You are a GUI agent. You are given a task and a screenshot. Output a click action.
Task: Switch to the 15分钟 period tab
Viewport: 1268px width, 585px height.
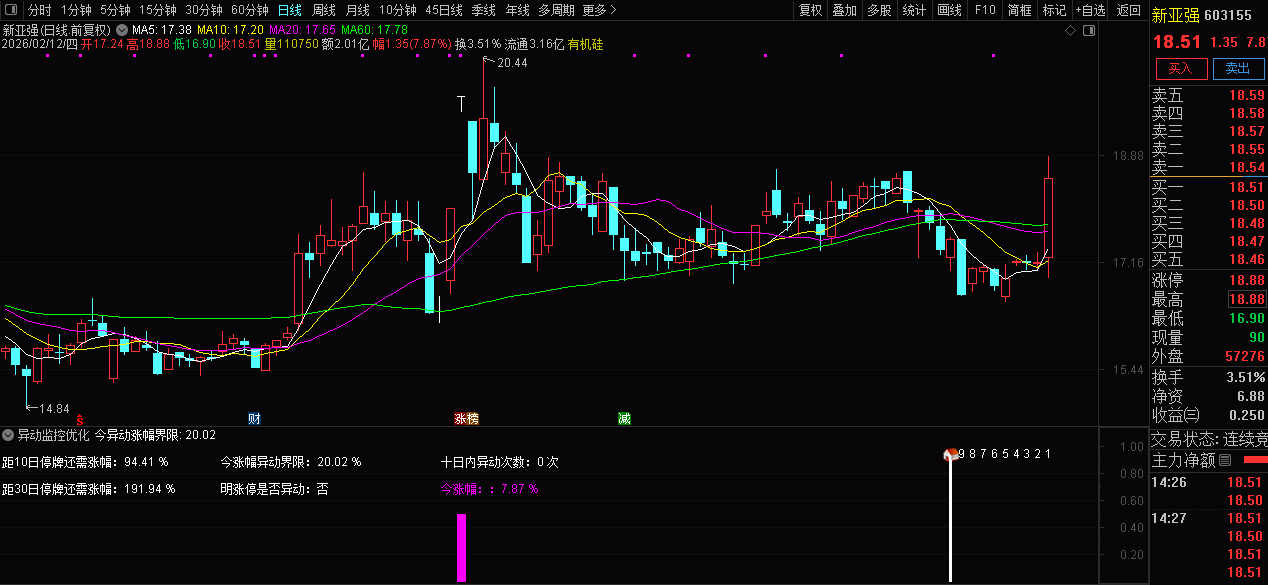pyautogui.click(x=158, y=10)
